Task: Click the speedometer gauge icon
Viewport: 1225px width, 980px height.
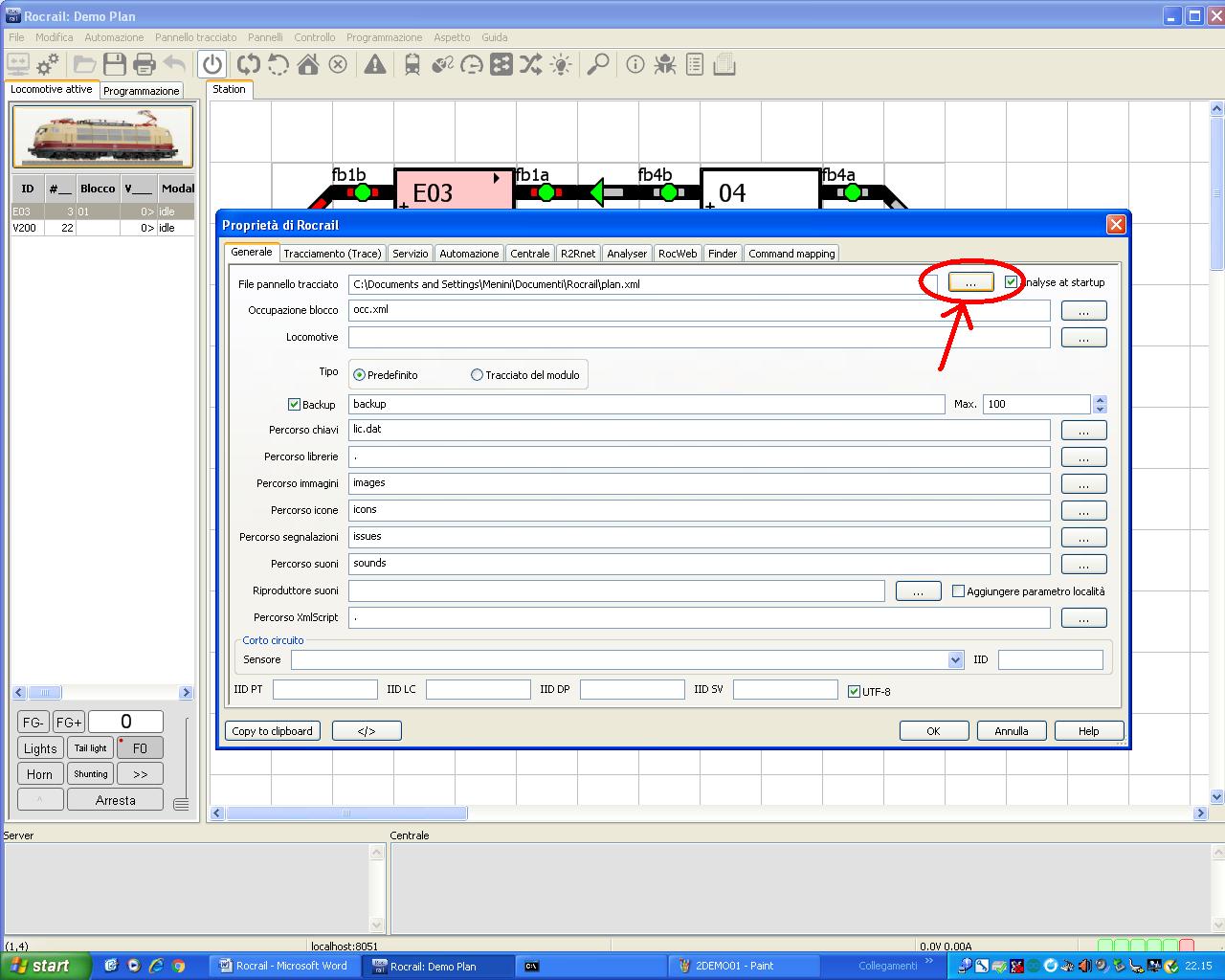Action: click(x=472, y=64)
